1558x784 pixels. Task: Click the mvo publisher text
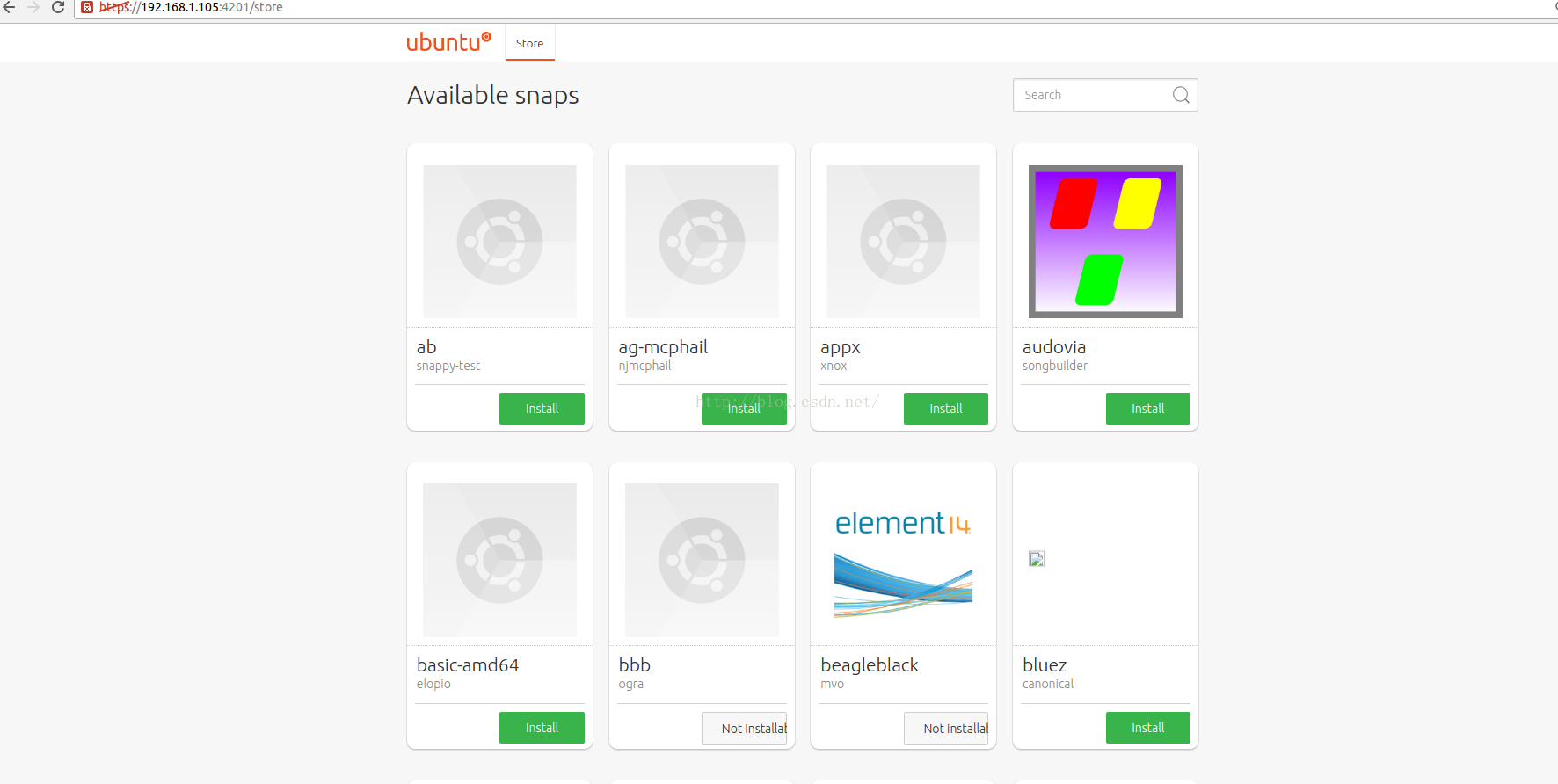(x=832, y=684)
